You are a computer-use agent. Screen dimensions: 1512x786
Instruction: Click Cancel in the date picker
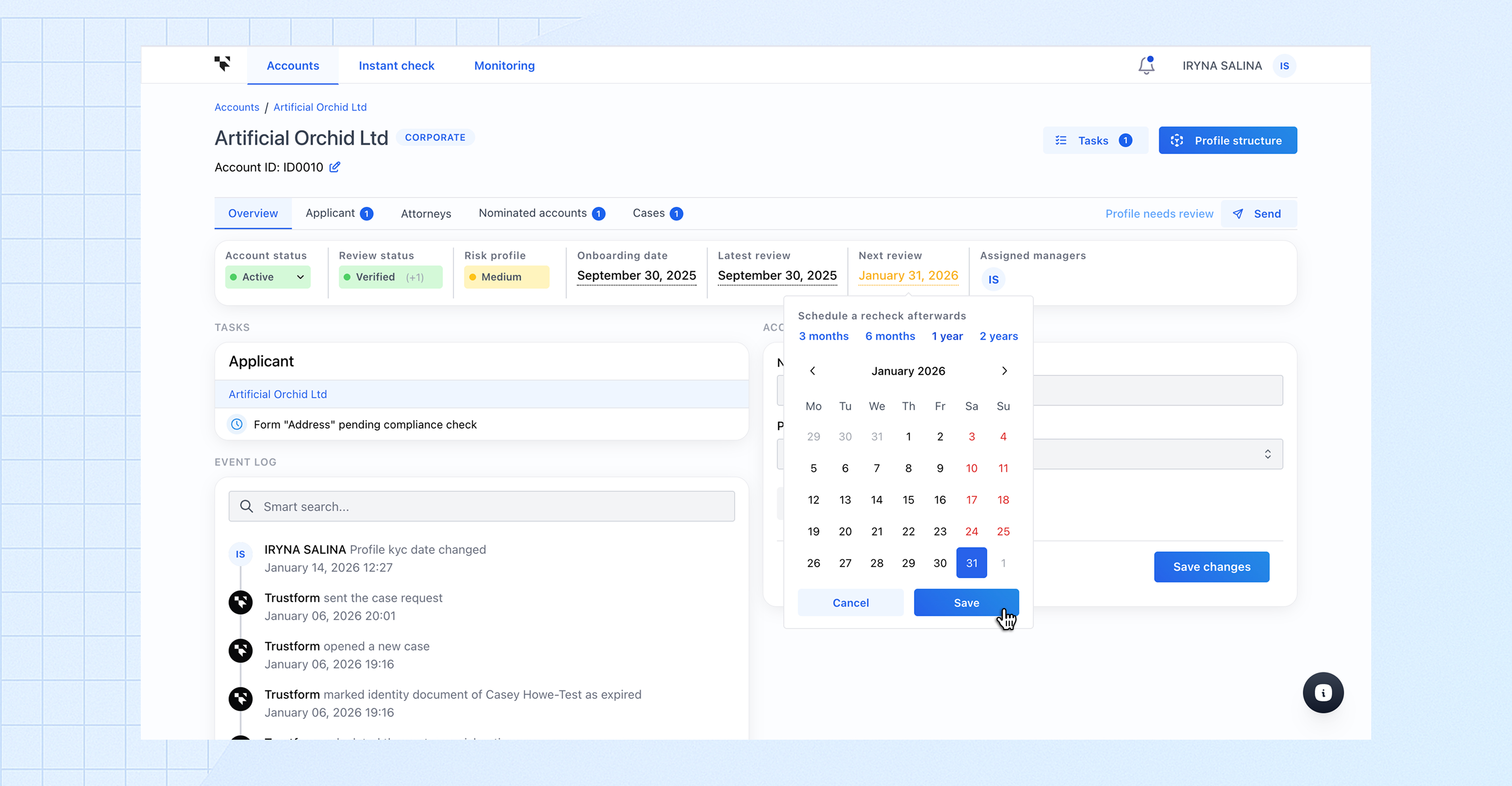pyautogui.click(x=850, y=603)
